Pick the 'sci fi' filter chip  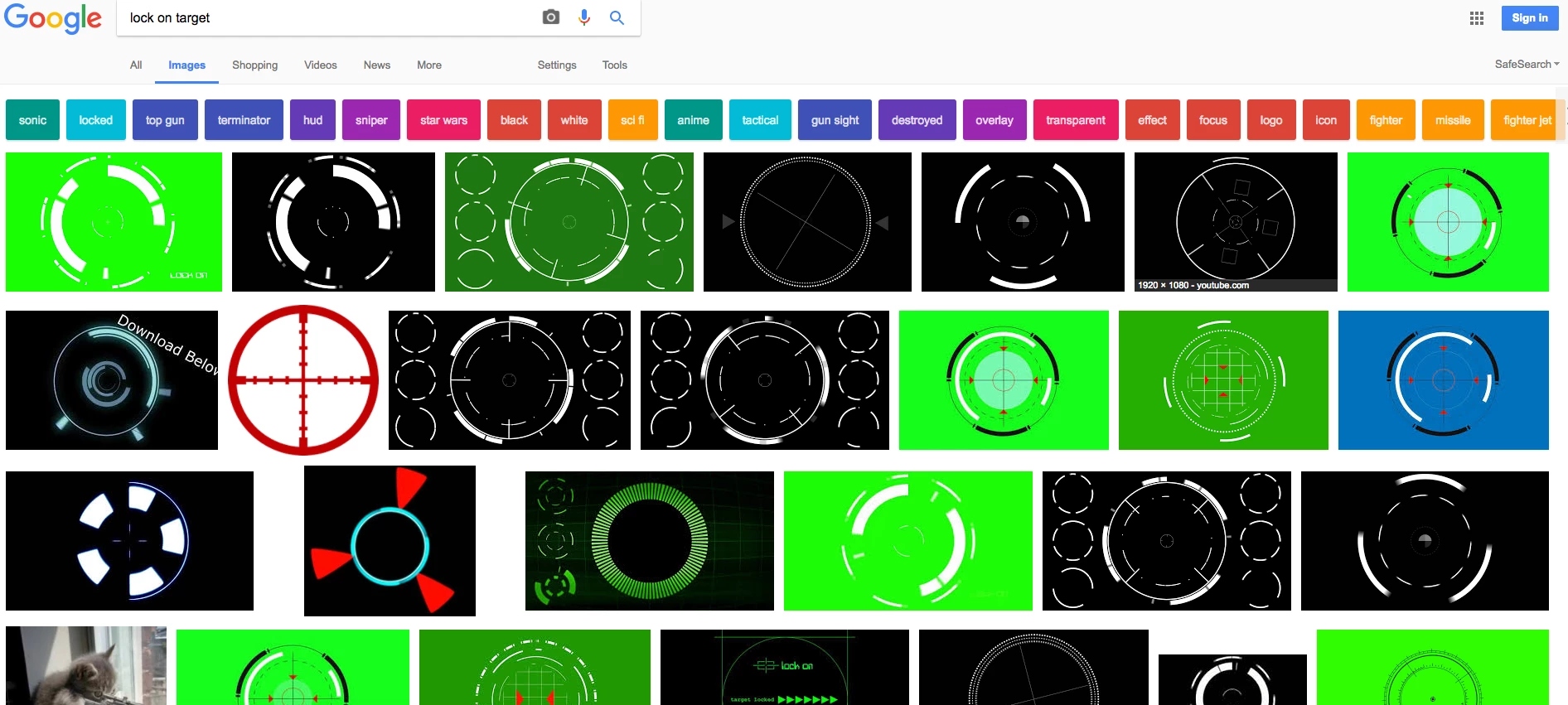pyautogui.click(x=633, y=120)
